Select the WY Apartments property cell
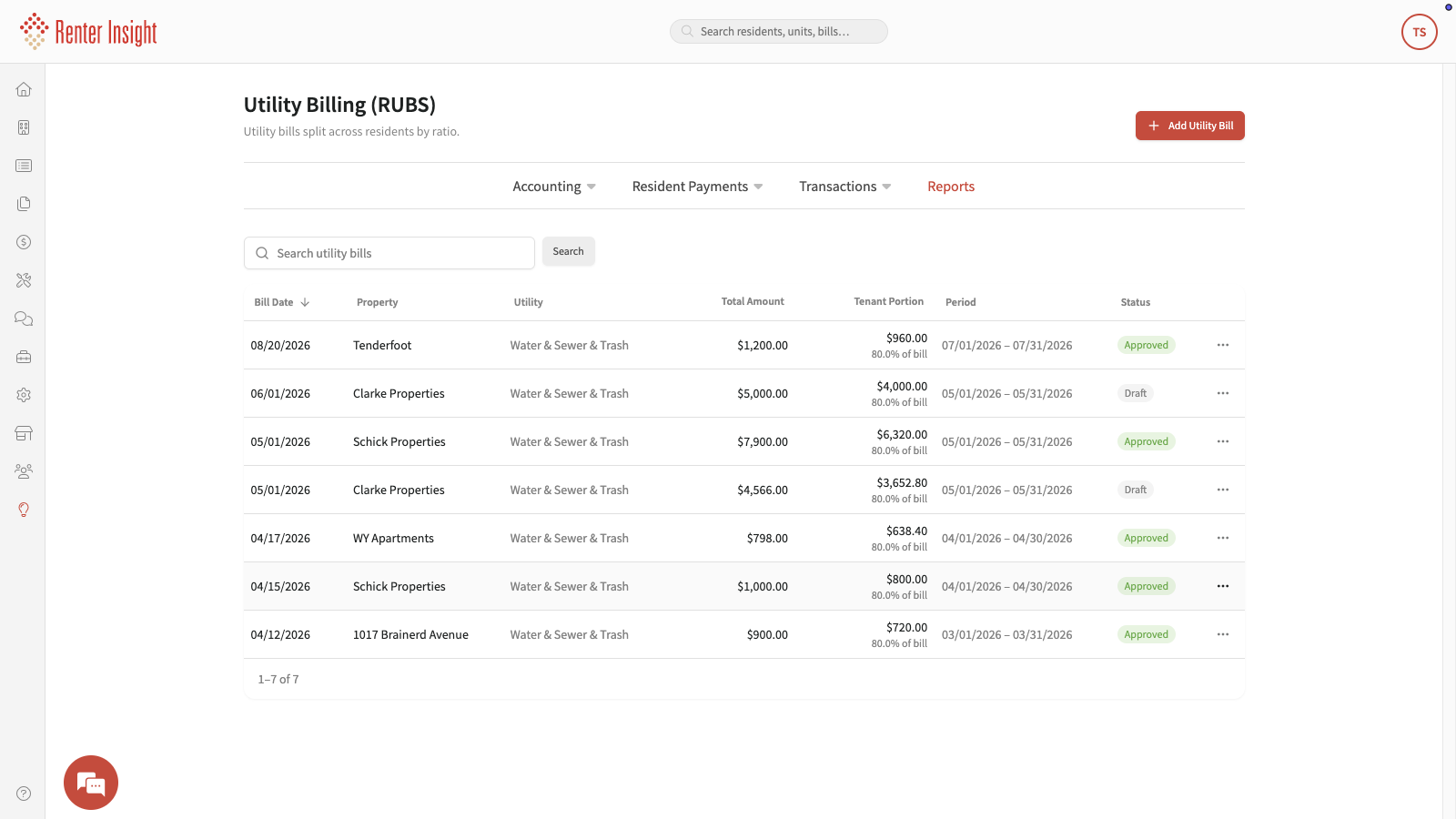The image size is (1456, 819). click(393, 538)
